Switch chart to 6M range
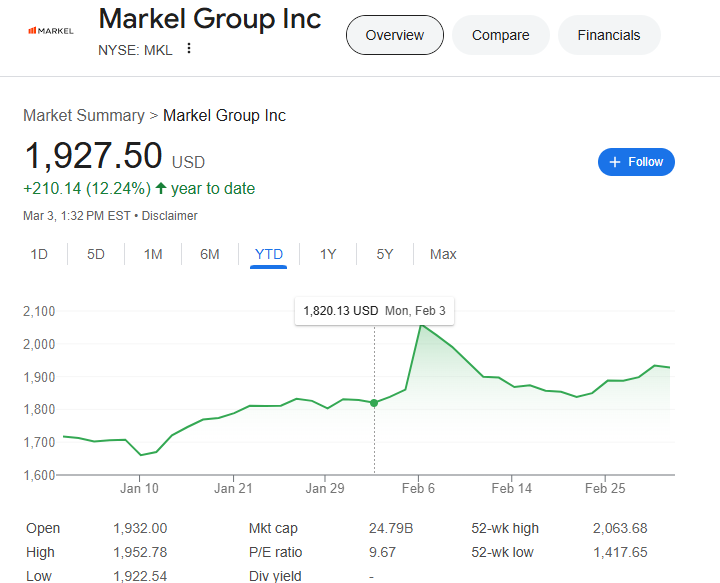Viewport: 720px width, 583px height. point(210,254)
